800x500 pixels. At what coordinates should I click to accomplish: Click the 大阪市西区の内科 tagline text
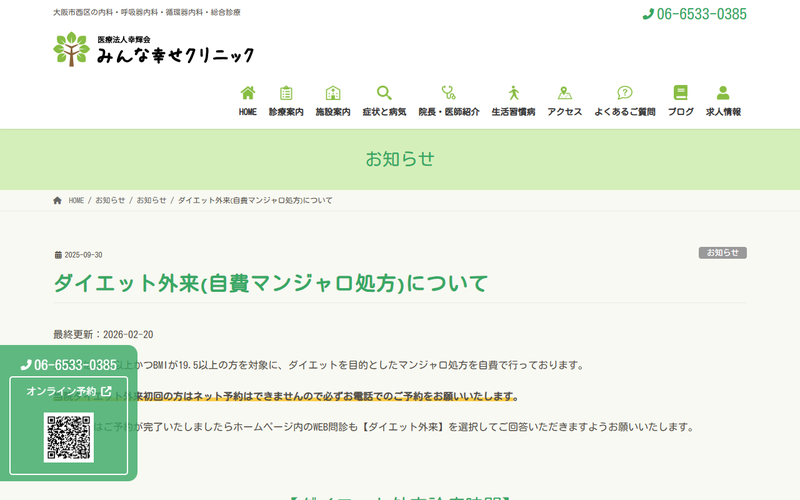click(x=147, y=12)
